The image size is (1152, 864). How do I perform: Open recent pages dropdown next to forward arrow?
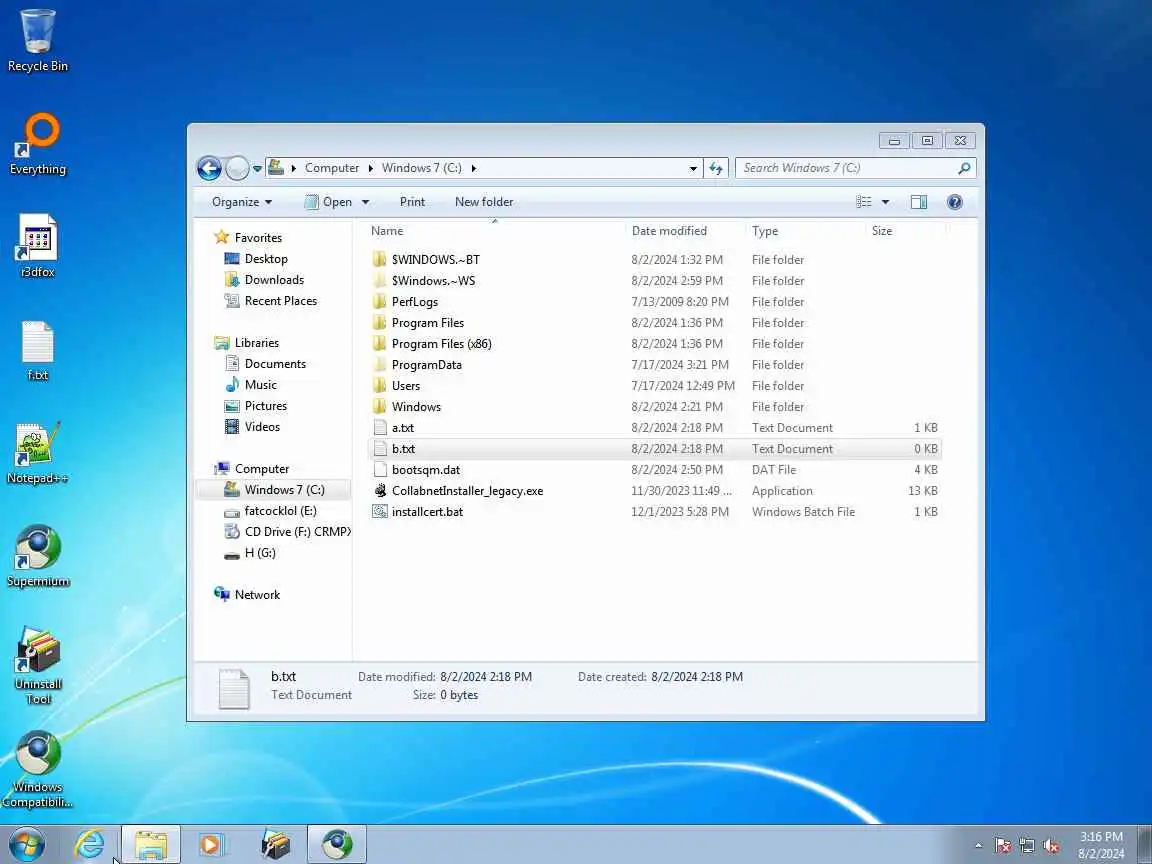[x=257, y=168]
